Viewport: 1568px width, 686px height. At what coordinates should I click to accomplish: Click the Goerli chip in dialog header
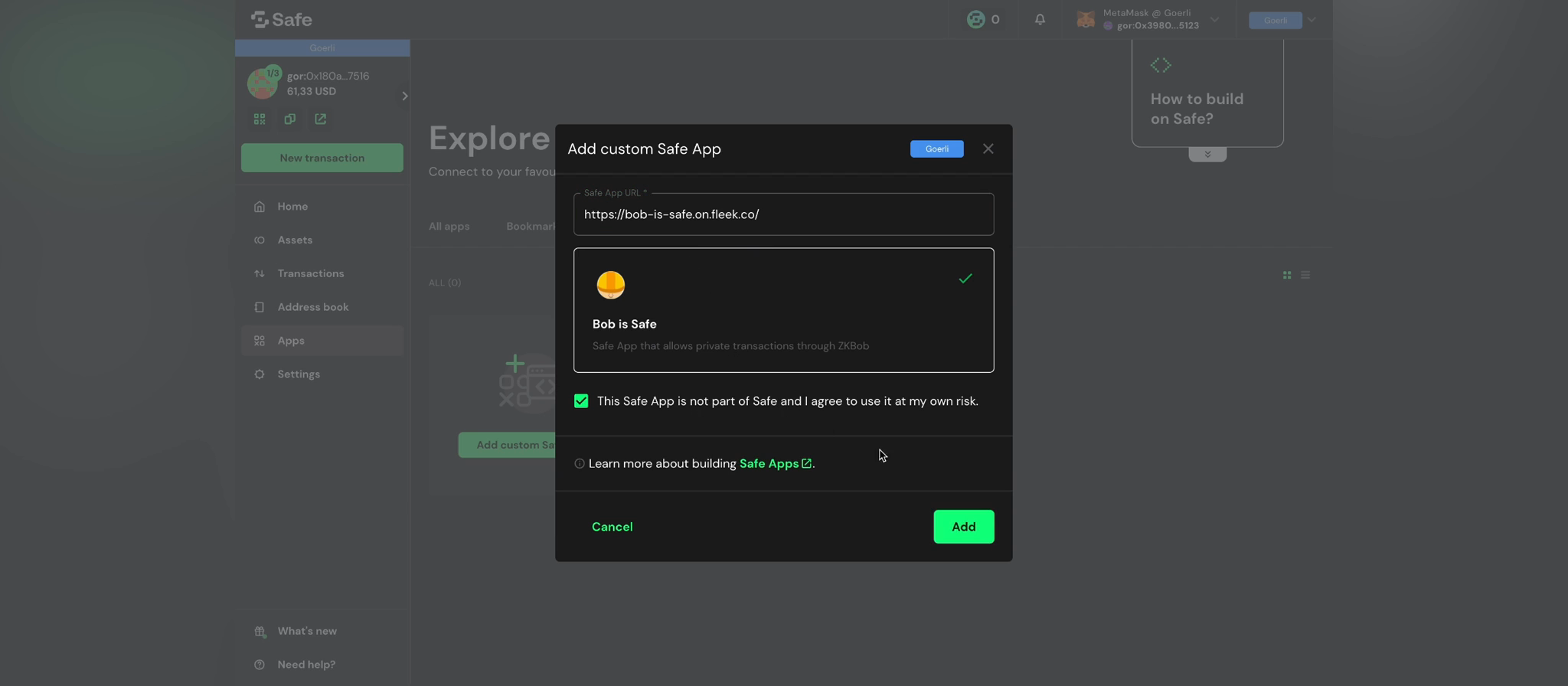coord(936,149)
